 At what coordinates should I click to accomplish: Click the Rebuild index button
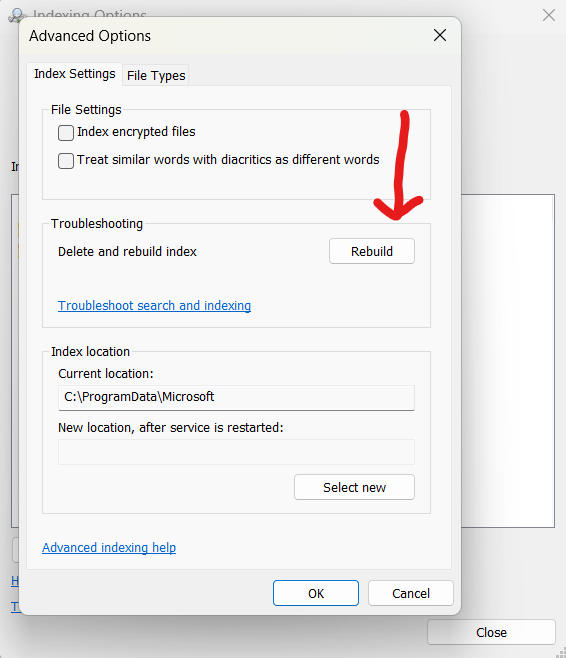coord(372,251)
